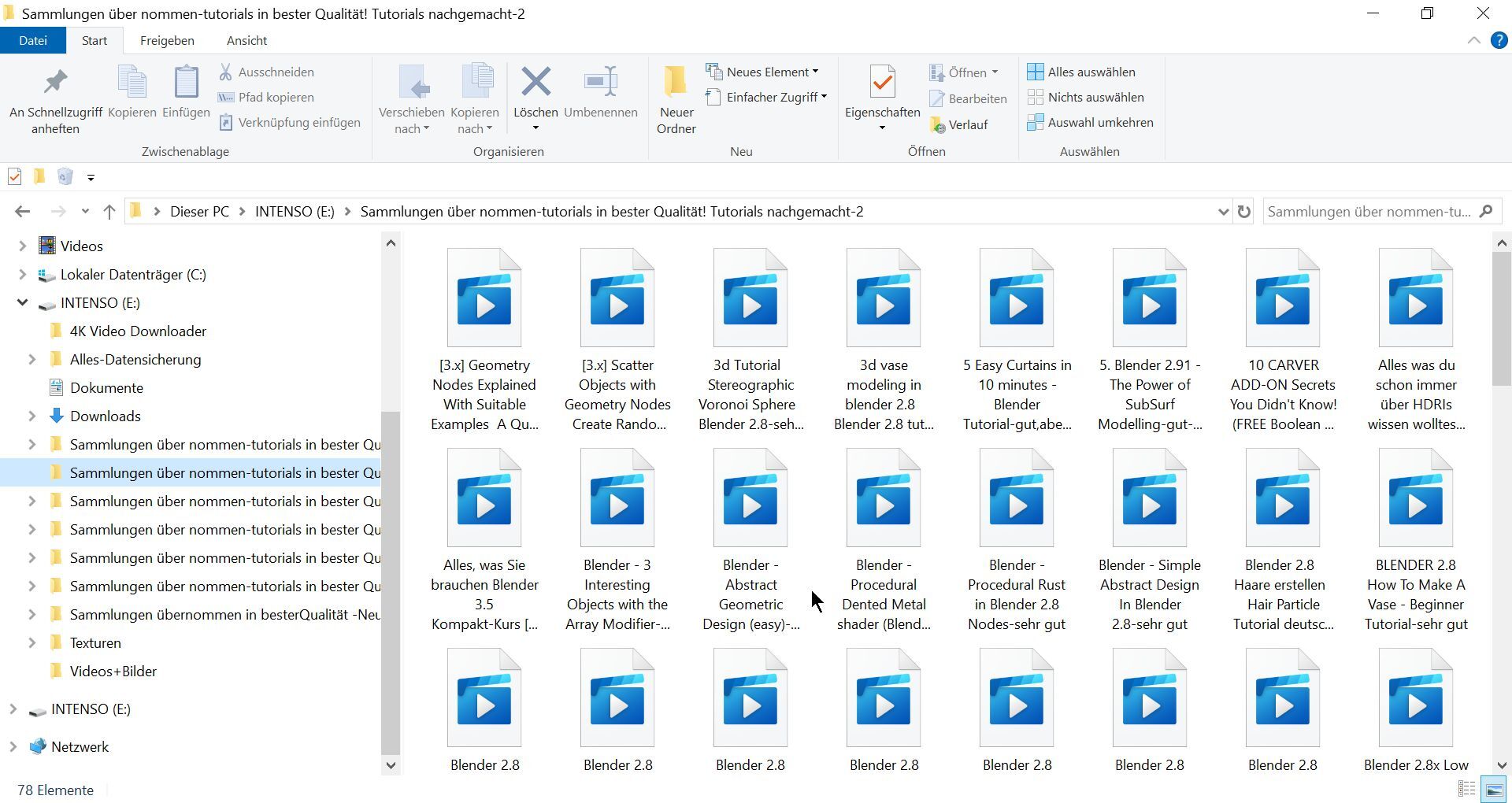1512x803 pixels.
Task: Go up one folder level arrow
Action: click(109, 212)
